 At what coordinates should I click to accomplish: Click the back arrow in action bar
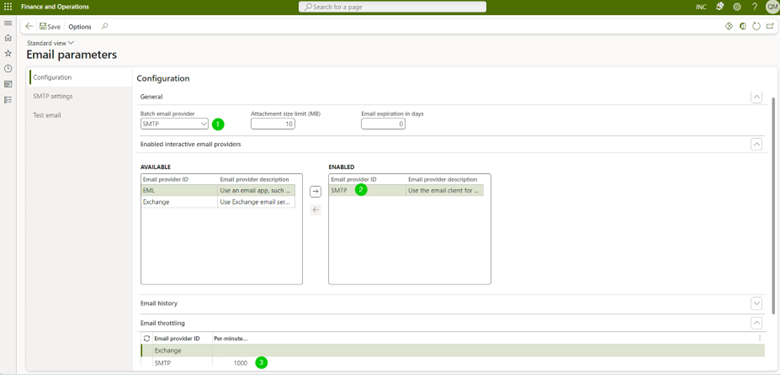pyautogui.click(x=29, y=26)
